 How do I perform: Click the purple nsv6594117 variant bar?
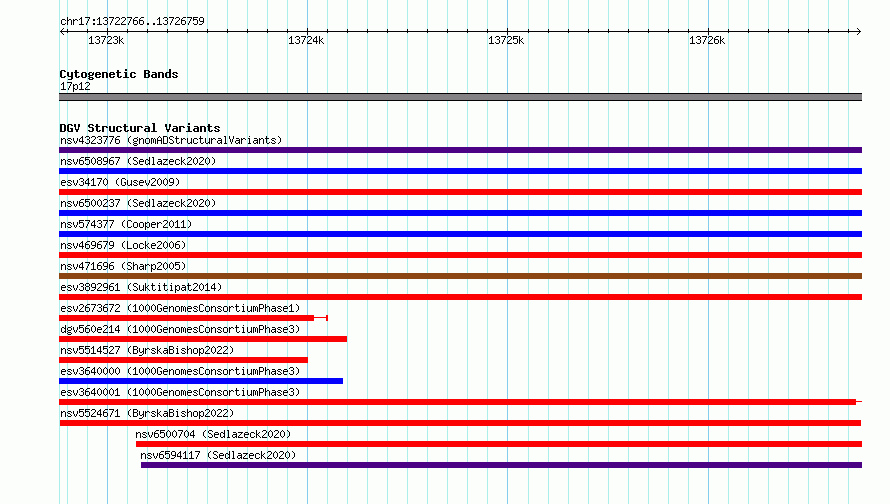pos(501,465)
